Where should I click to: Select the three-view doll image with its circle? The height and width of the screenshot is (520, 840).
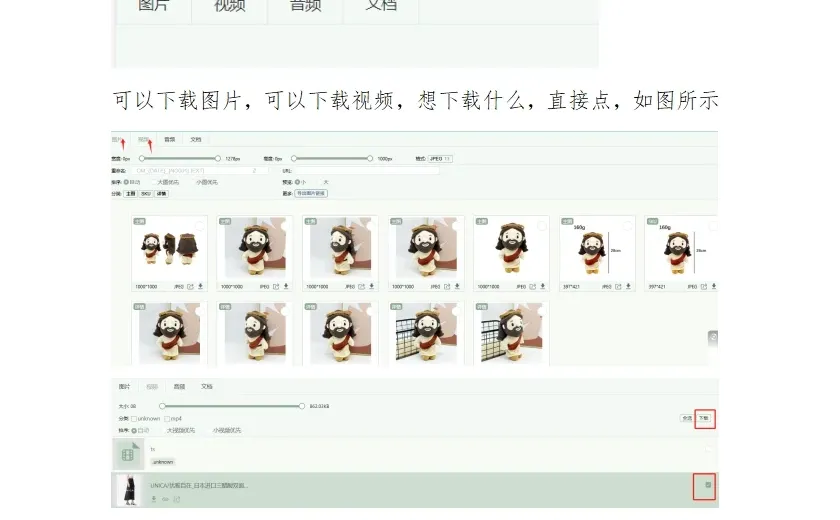[x=199, y=226]
